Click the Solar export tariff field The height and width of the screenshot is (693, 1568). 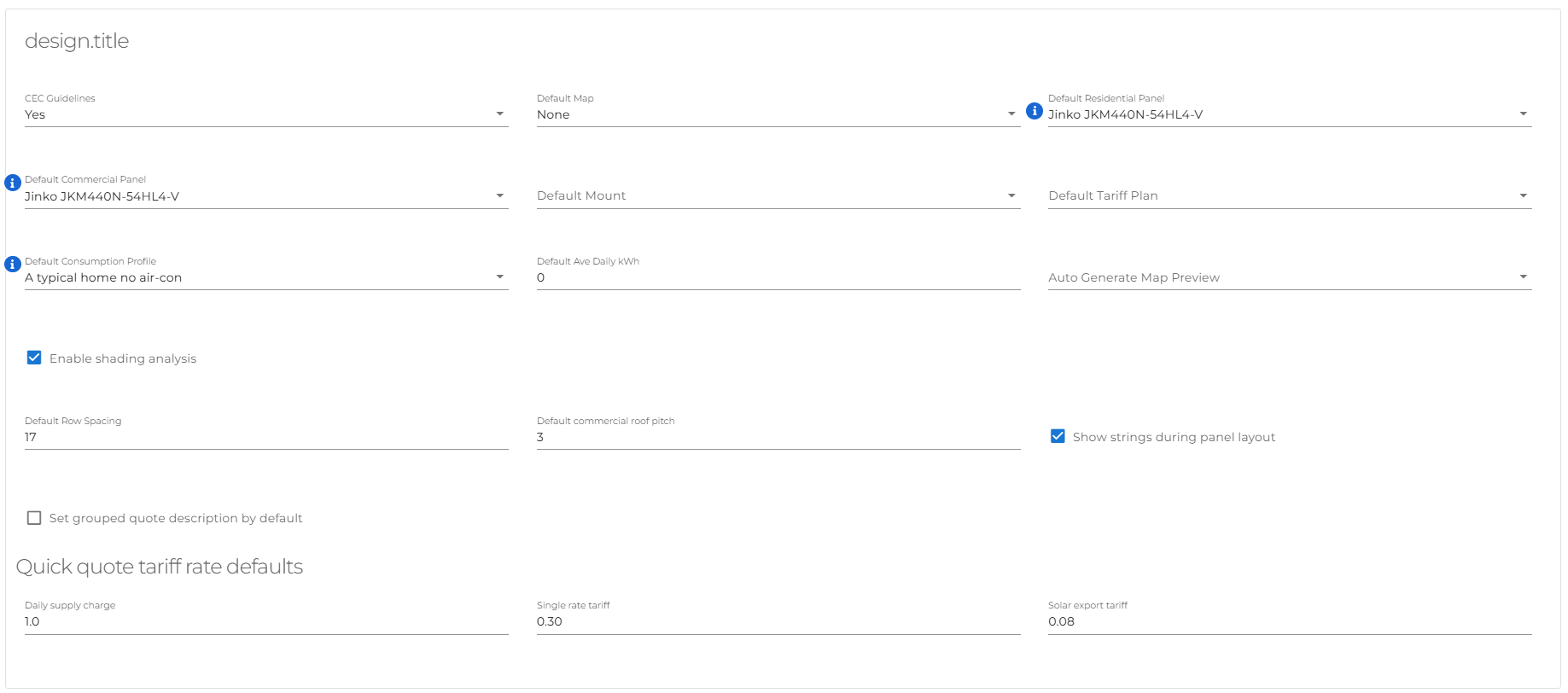click(x=1289, y=621)
